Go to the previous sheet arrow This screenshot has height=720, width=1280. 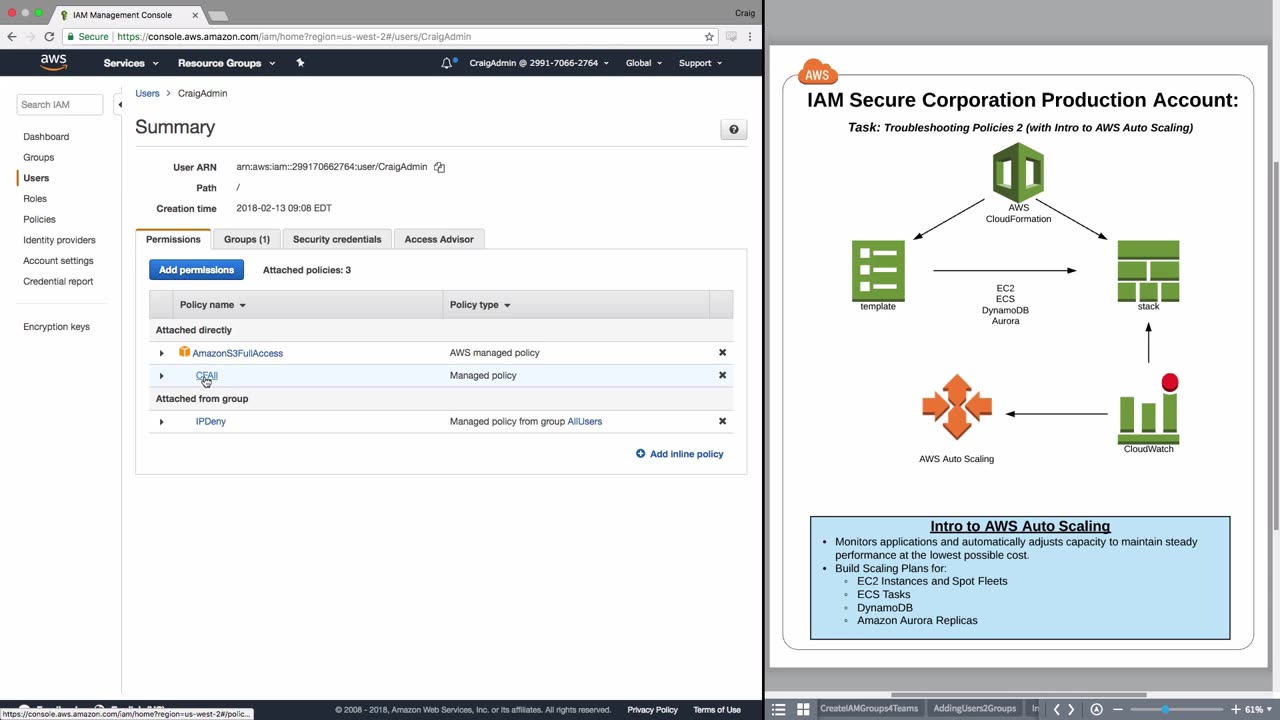1056,710
